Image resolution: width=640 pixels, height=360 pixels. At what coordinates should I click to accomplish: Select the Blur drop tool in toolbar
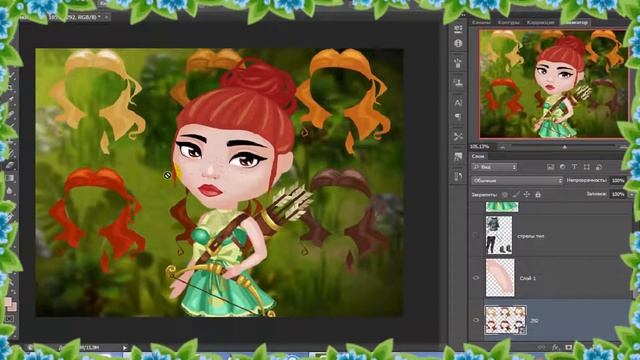(10, 191)
